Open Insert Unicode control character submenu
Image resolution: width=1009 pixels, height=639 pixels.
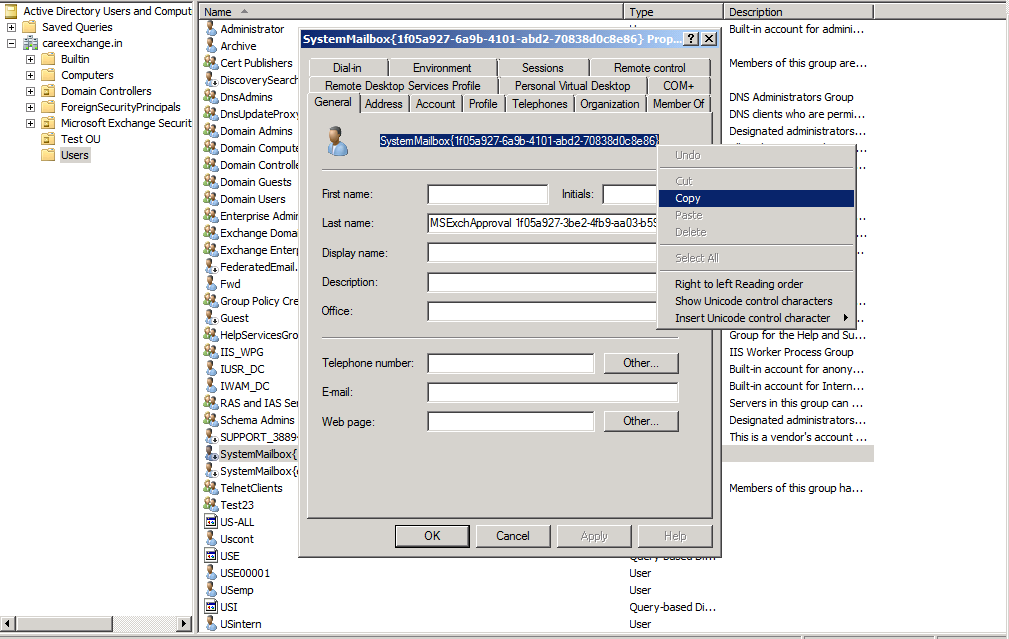coord(756,318)
